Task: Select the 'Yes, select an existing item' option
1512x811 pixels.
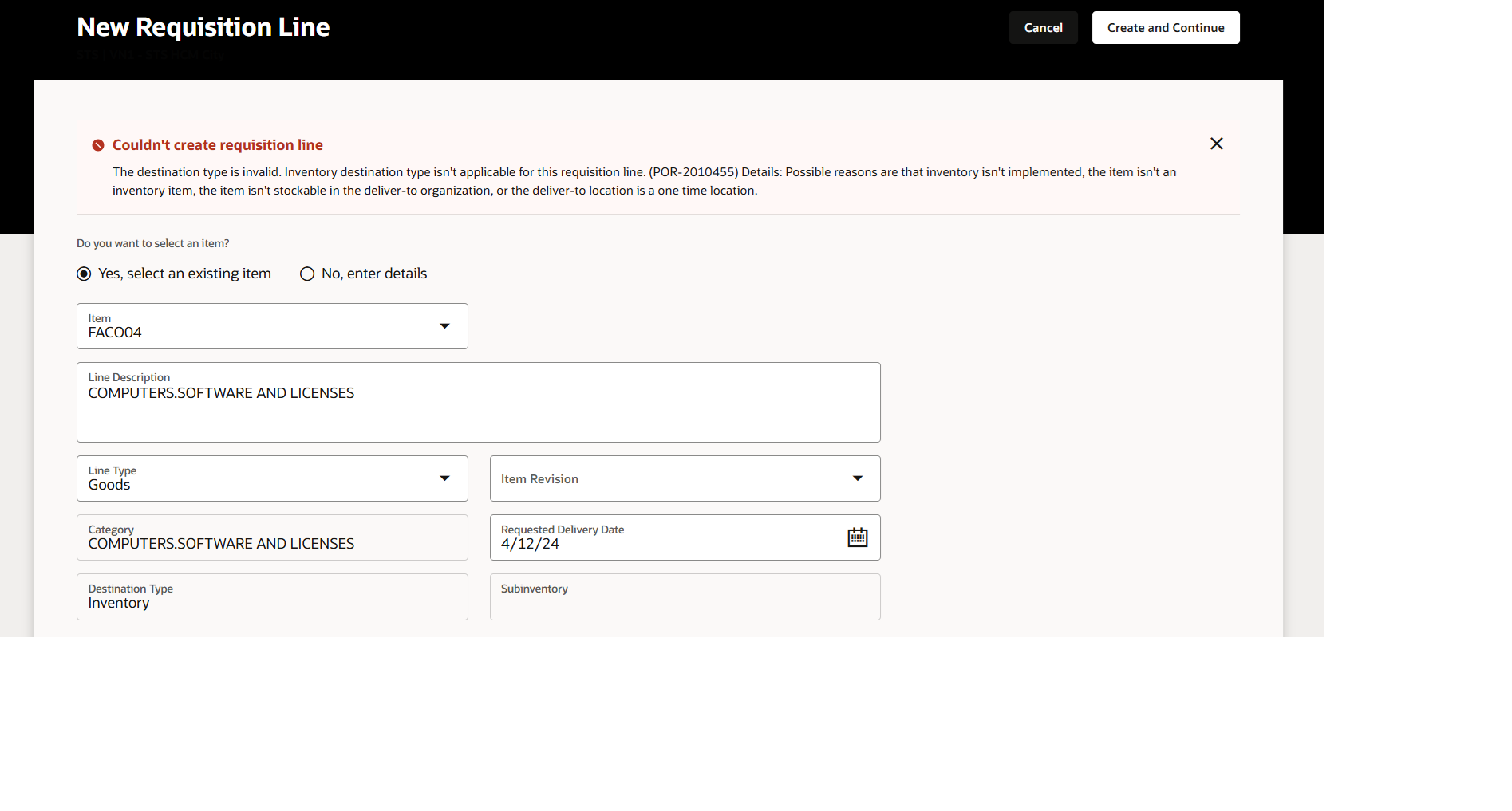Action: [x=84, y=274]
